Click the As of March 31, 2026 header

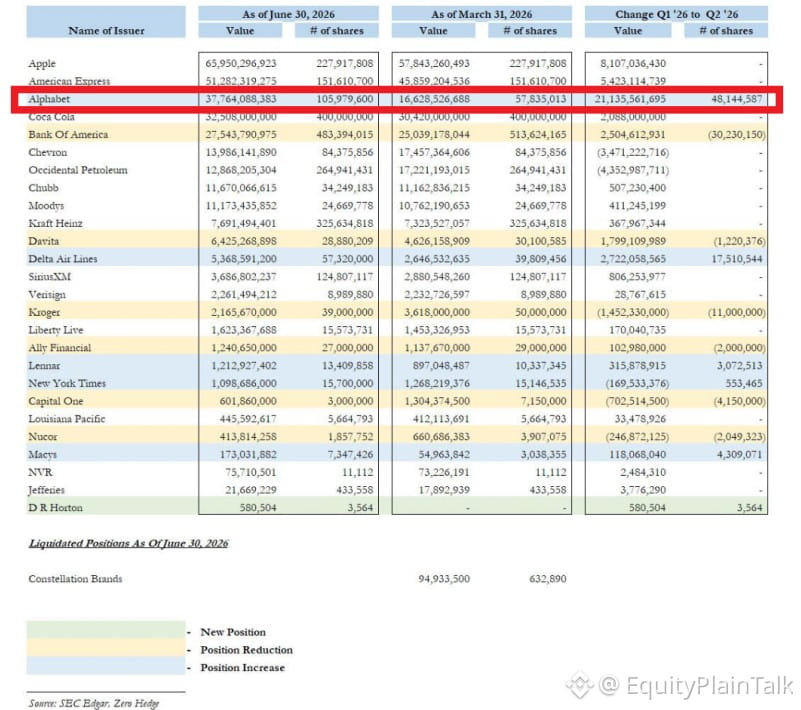[x=482, y=14]
